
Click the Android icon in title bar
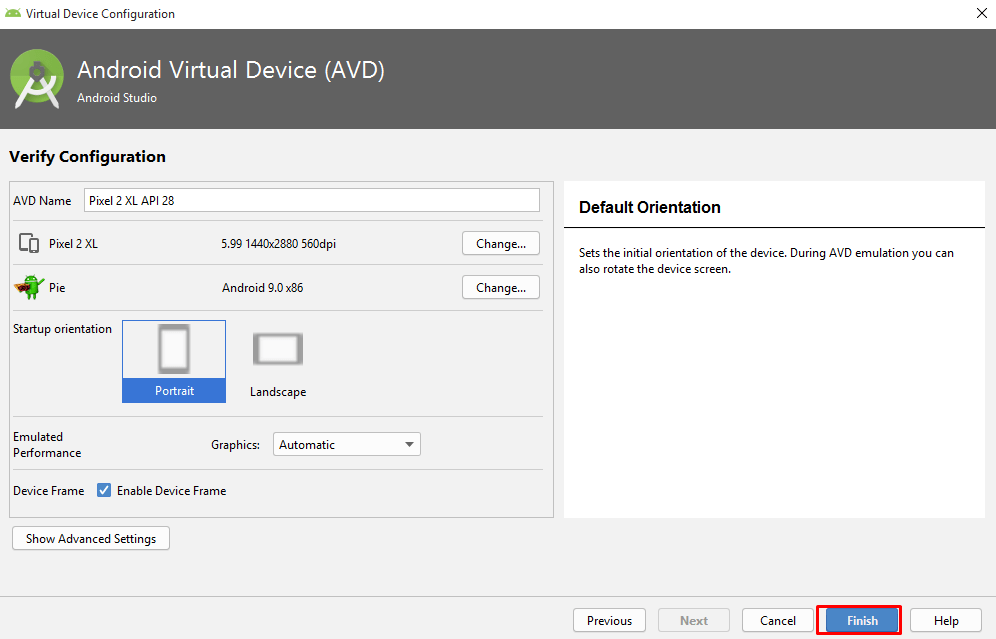[x=13, y=14]
